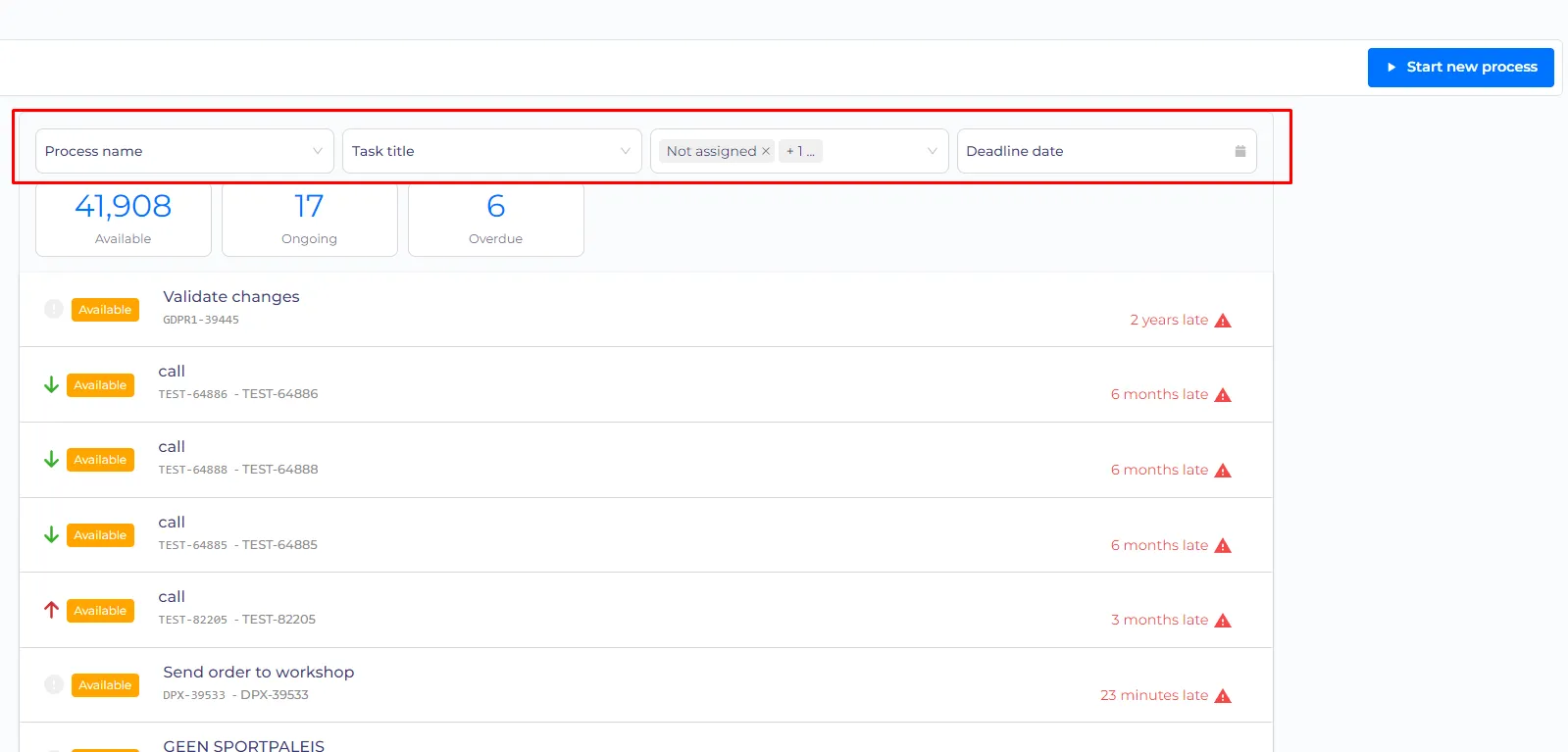Click the call title in the TEST-64888 row

click(x=172, y=447)
